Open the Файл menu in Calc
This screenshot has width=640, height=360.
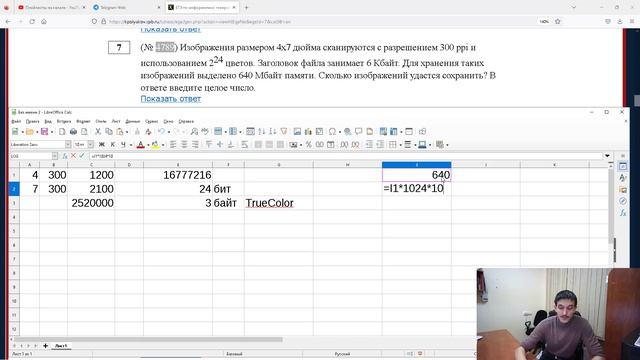point(16,122)
